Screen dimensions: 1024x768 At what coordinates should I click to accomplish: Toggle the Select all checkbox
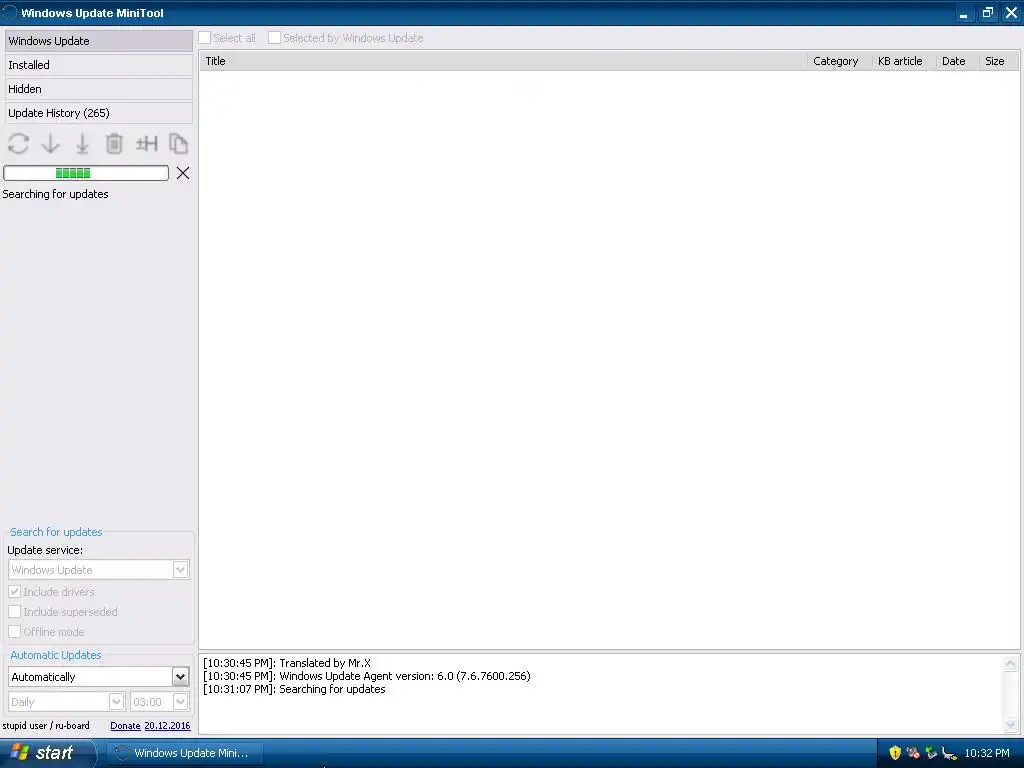click(x=205, y=38)
